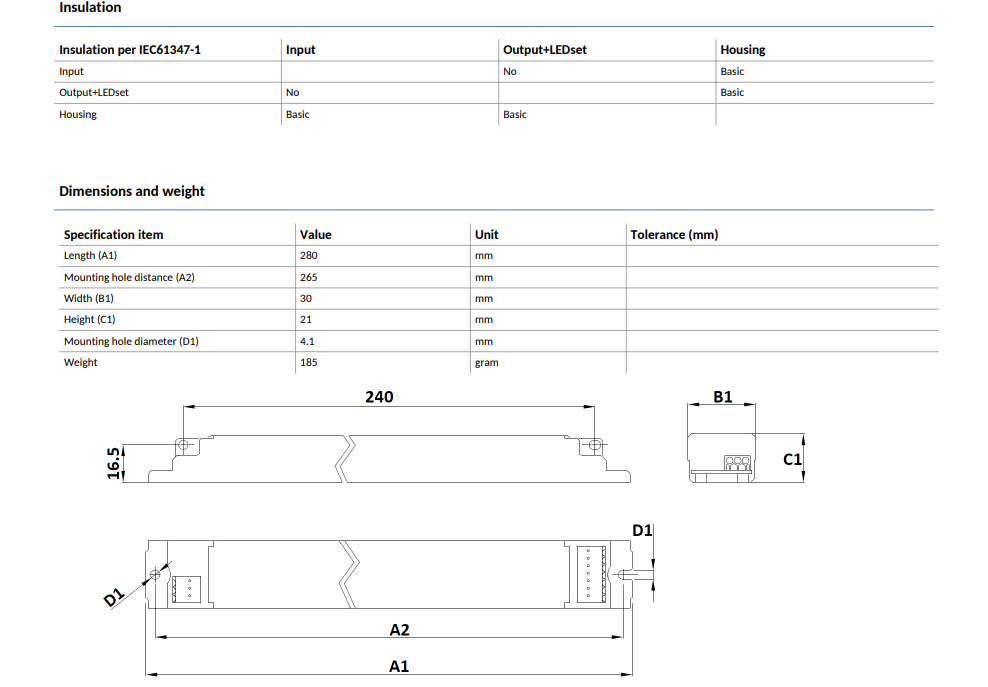
Task: Select the "Output+LEDset" row label
Action: tap(94, 93)
